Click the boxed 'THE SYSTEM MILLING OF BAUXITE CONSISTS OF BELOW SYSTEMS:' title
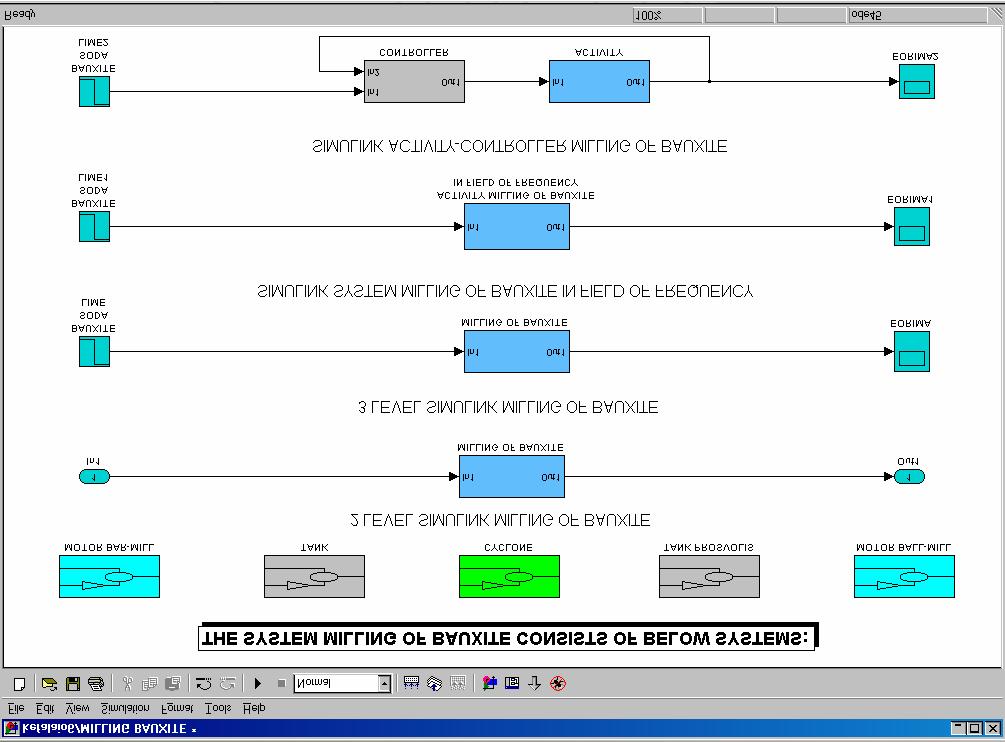 click(507, 637)
